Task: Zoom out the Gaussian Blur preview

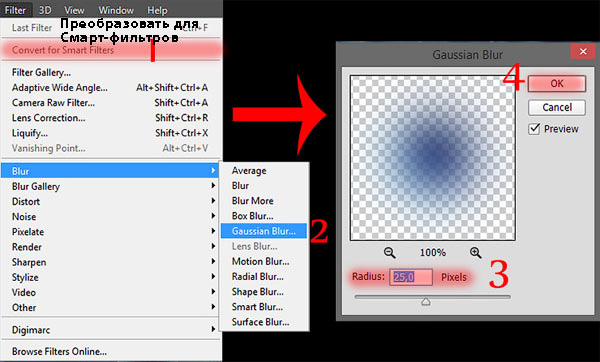Action: pos(390,253)
